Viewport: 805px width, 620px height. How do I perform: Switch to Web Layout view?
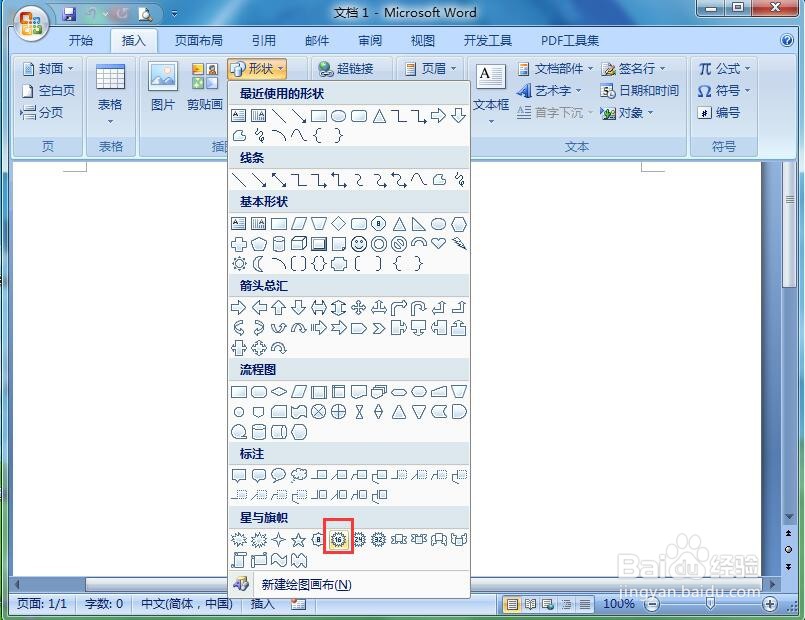[548, 604]
